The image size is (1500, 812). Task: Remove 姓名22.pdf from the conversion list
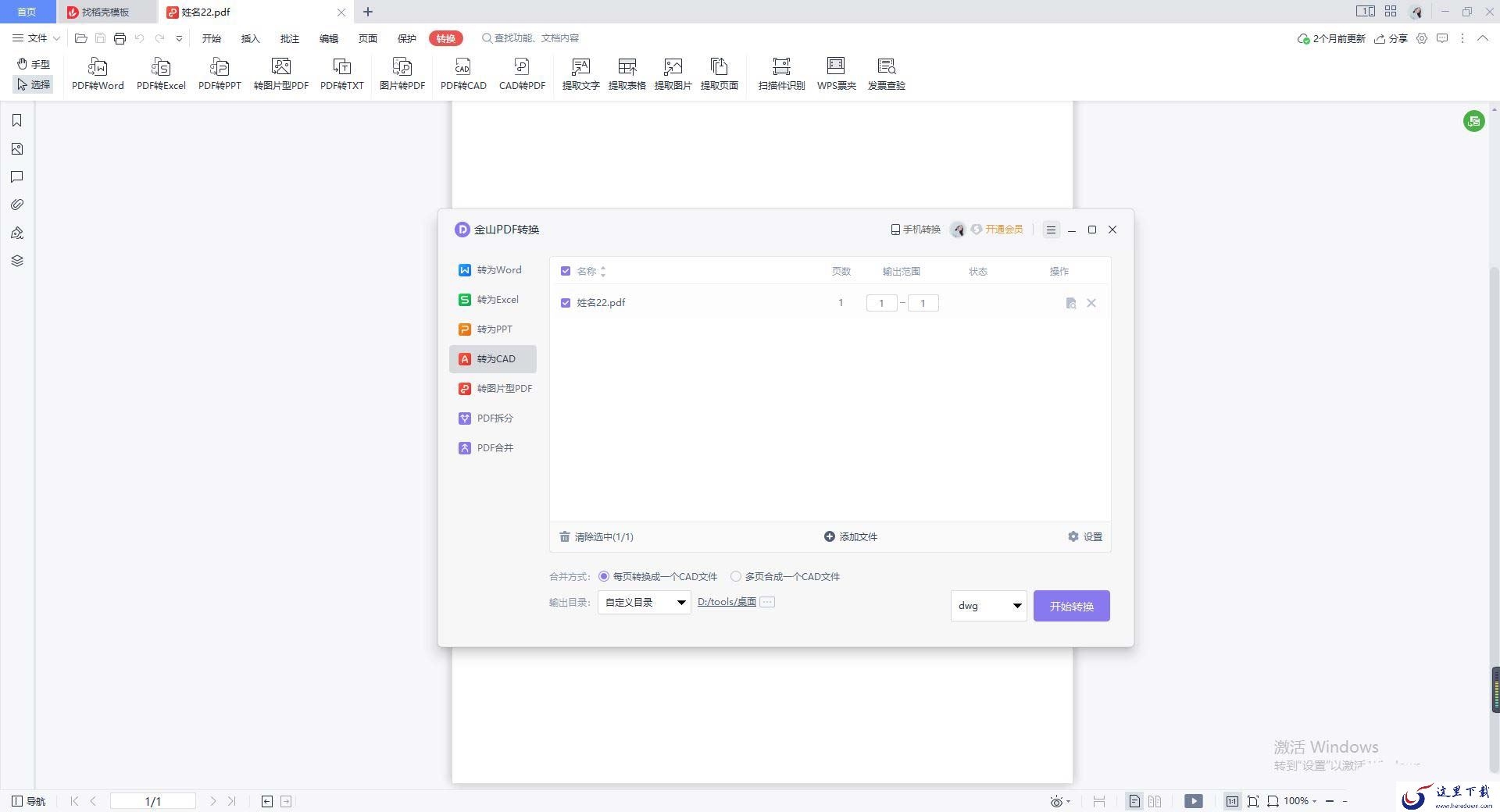[x=1091, y=303]
